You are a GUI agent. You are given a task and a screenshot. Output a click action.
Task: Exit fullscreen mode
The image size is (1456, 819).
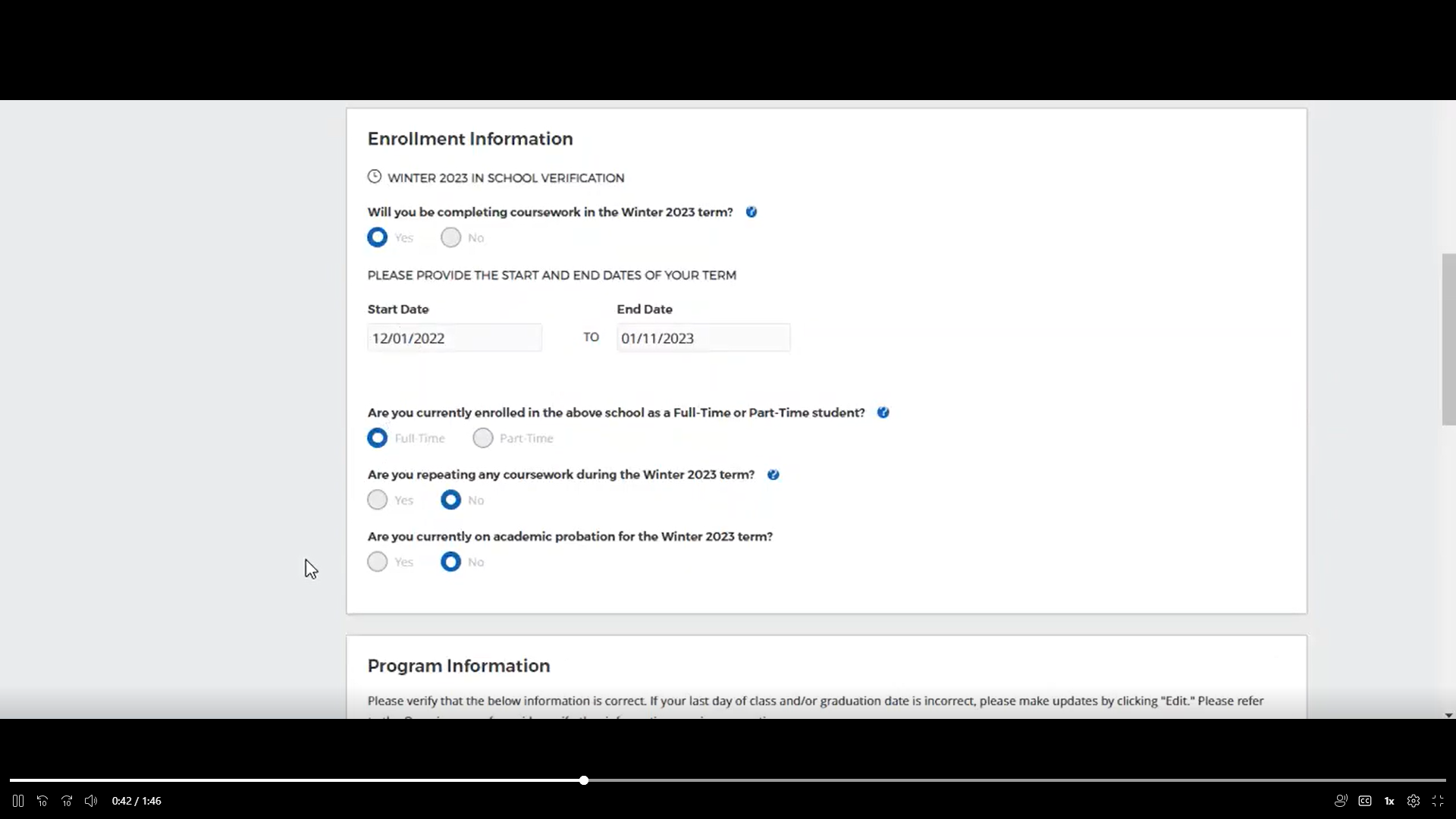coord(1438,801)
